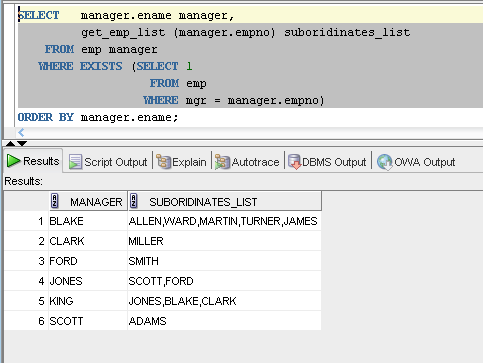Image resolution: width=483 pixels, height=363 pixels.
Task: Click the ORDER BY keyword in editor
Action: pyautogui.click(x=46, y=117)
